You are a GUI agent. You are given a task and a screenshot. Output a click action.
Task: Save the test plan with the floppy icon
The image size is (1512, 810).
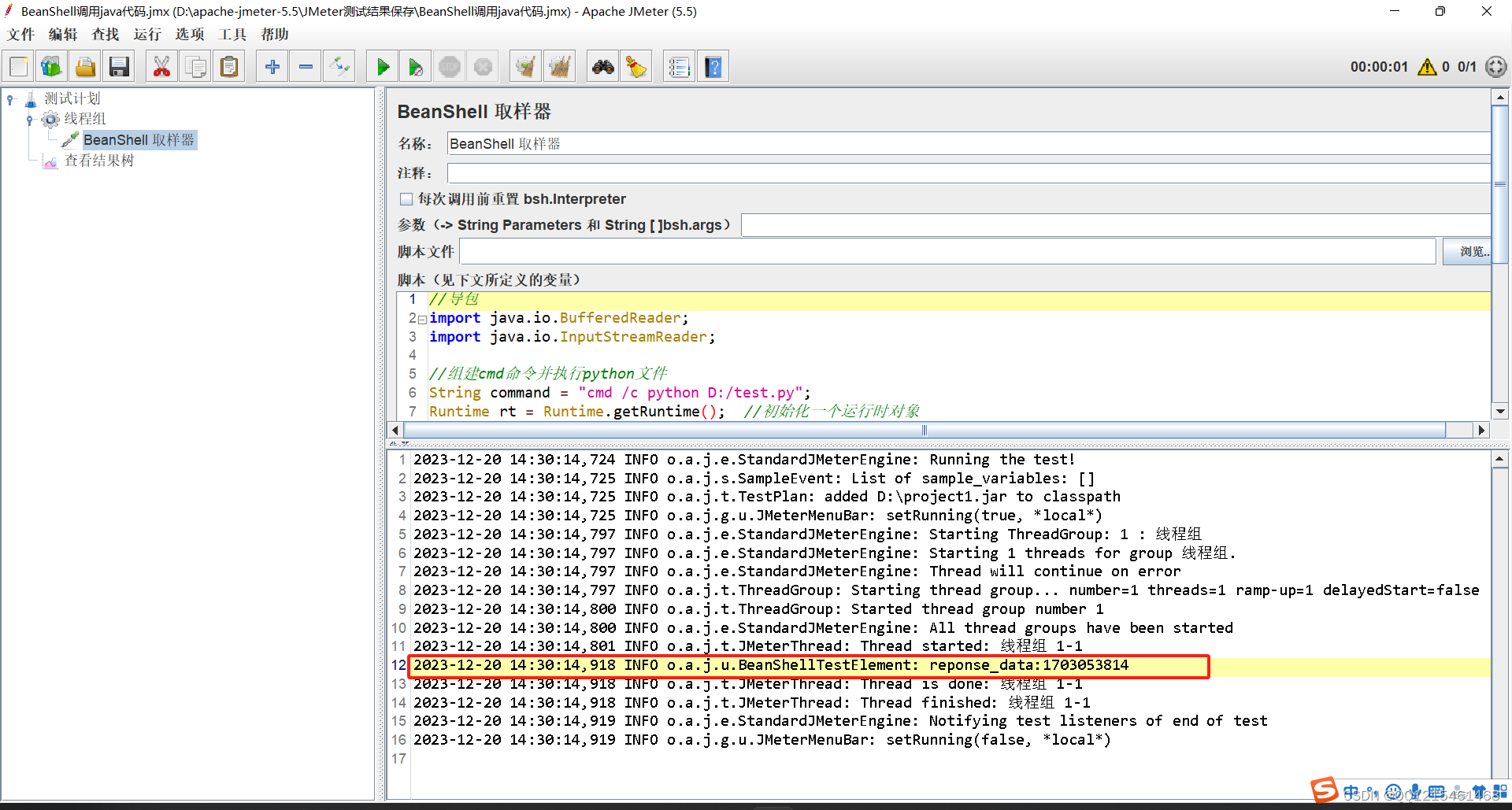(x=119, y=67)
